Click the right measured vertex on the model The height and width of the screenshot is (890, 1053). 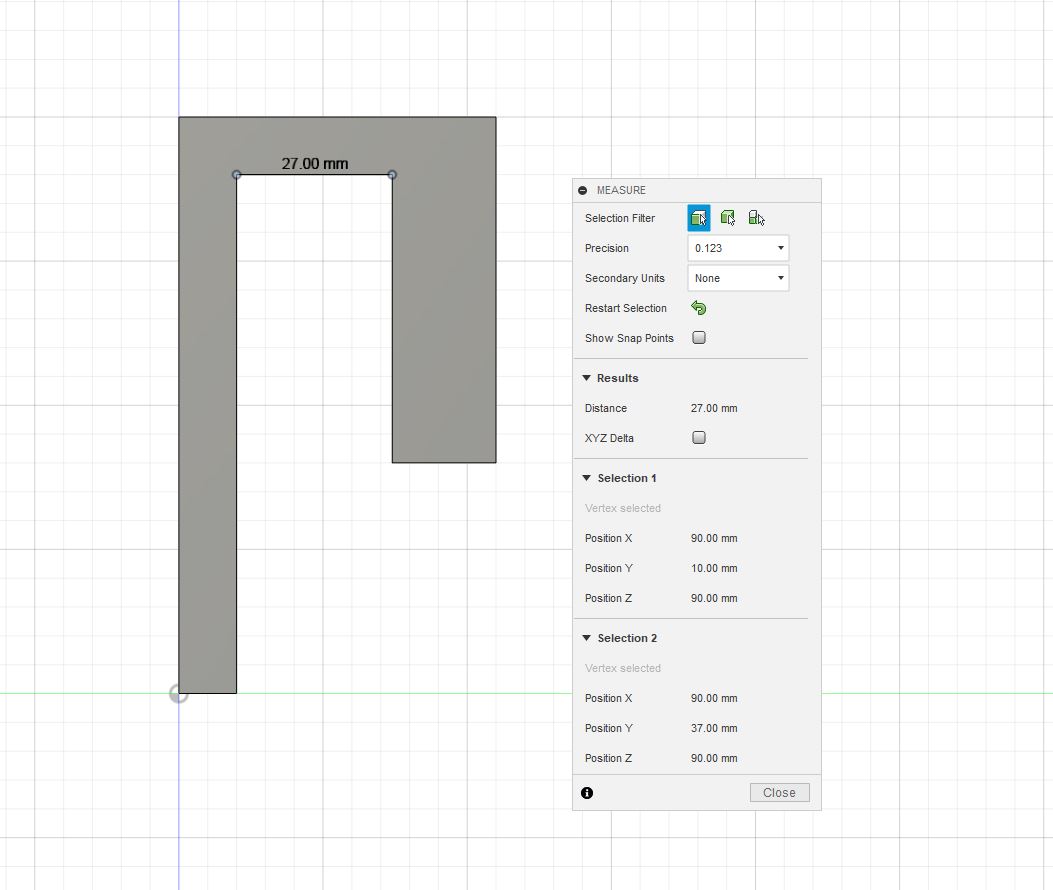coord(392,175)
